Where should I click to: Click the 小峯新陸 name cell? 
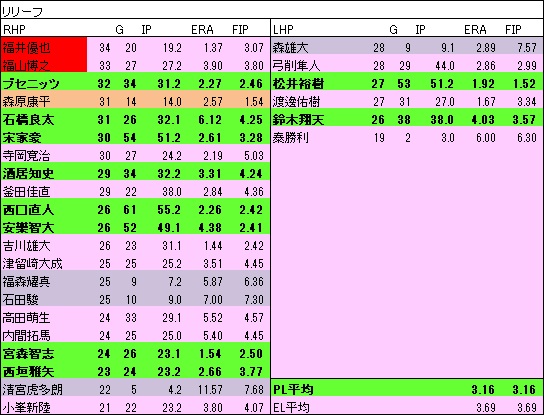26,407
